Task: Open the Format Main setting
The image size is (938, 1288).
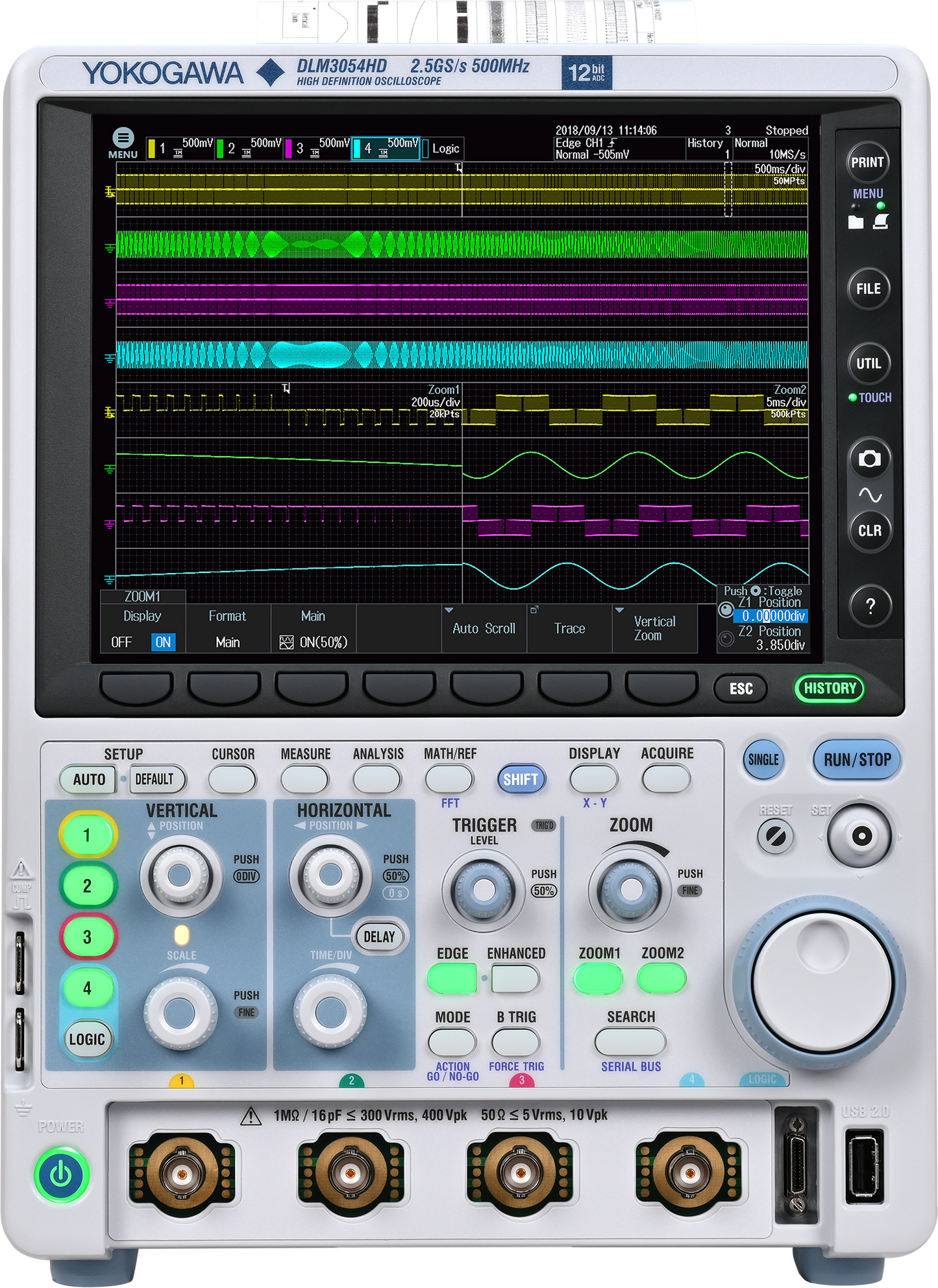Action: pos(228,629)
